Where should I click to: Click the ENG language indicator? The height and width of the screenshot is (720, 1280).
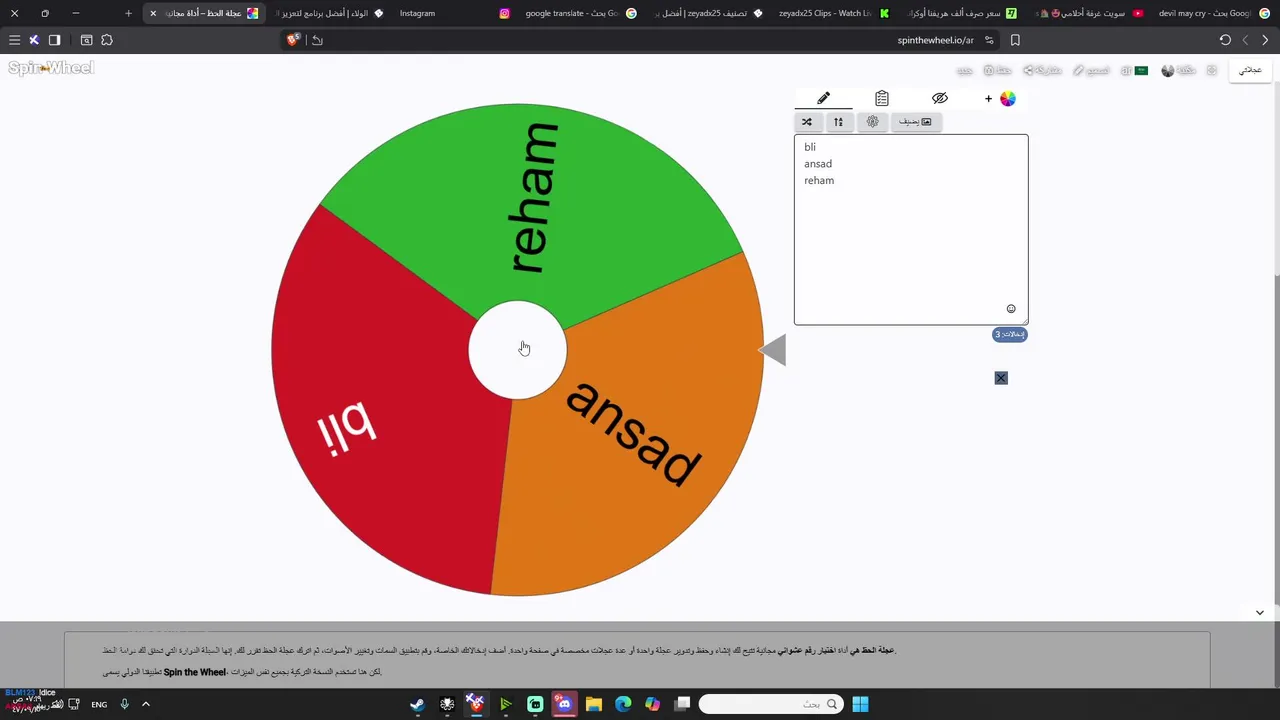99,704
